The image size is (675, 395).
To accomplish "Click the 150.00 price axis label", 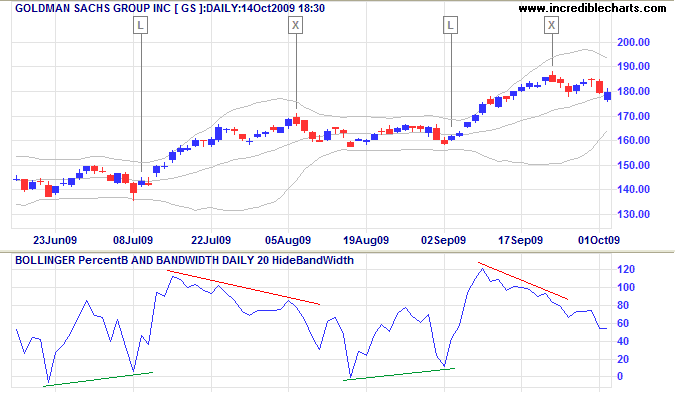I will (x=634, y=165).
